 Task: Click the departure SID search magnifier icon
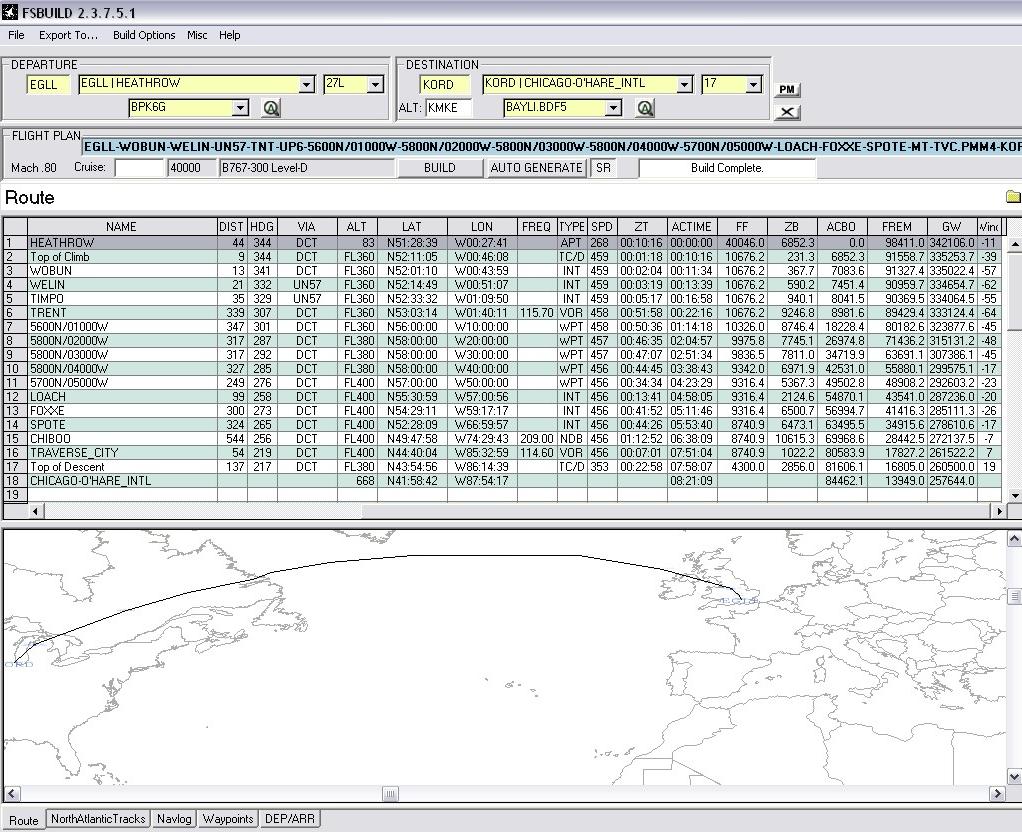pyautogui.click(x=271, y=108)
